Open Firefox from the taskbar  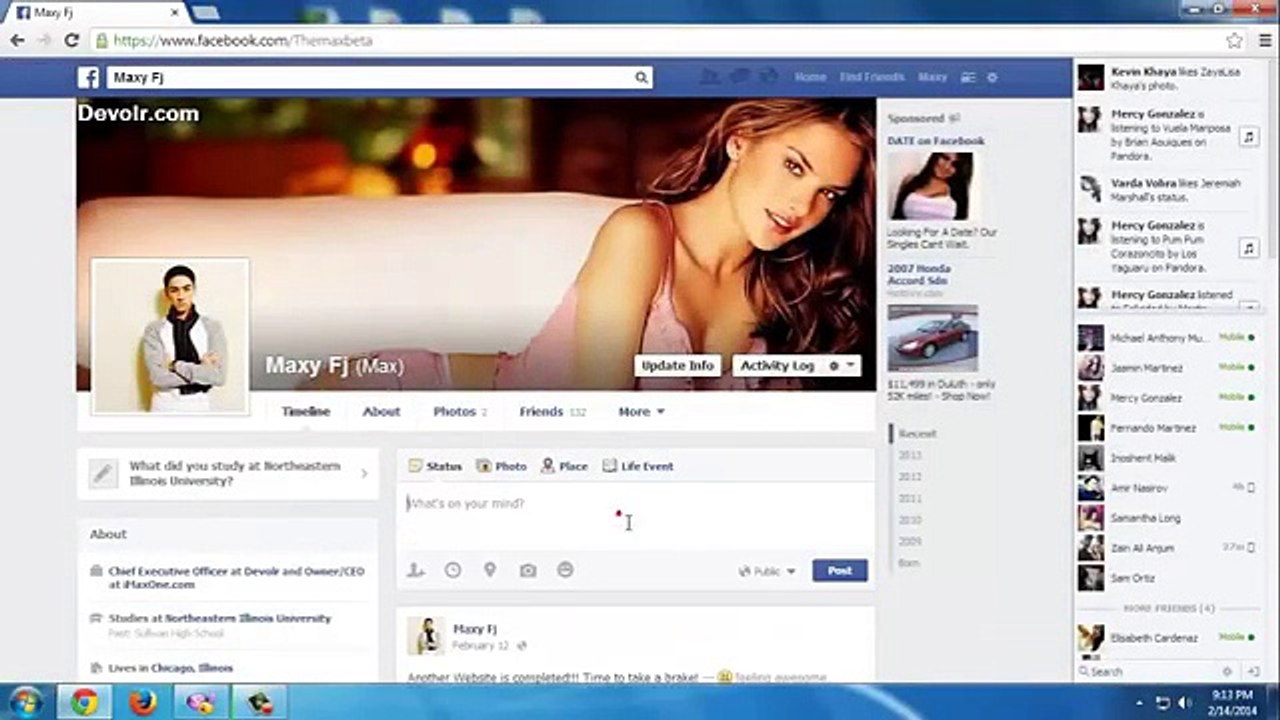tap(144, 702)
